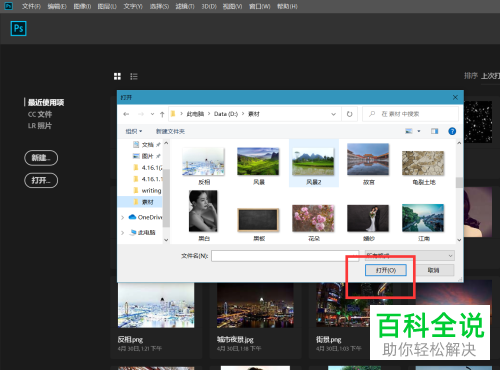Screen dimensions: 500x370
Task: Close the 打开 dialog
Action: tap(455, 97)
